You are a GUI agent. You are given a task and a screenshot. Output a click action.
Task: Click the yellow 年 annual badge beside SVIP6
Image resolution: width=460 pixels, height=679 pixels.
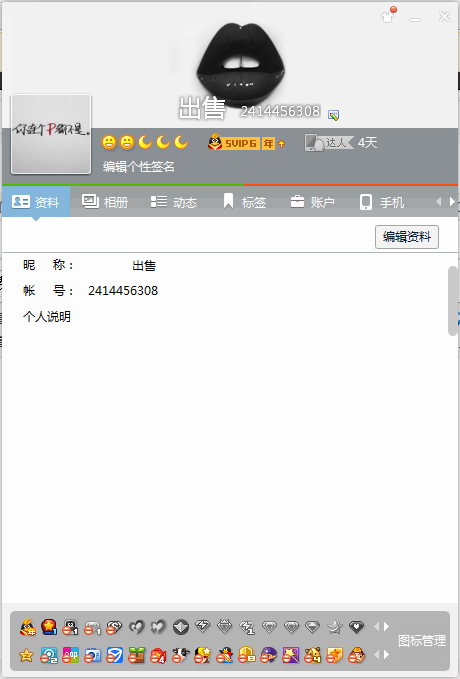point(269,143)
